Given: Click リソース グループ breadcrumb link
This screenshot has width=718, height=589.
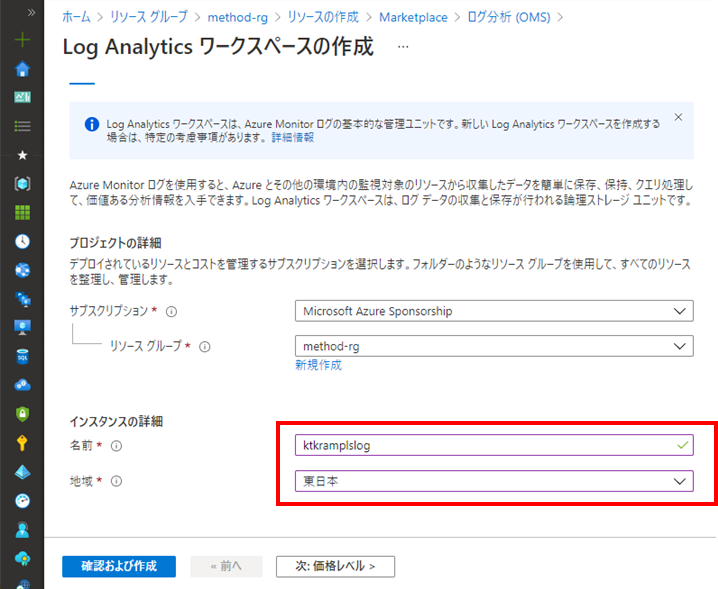Looking at the screenshot, I should point(149,17).
